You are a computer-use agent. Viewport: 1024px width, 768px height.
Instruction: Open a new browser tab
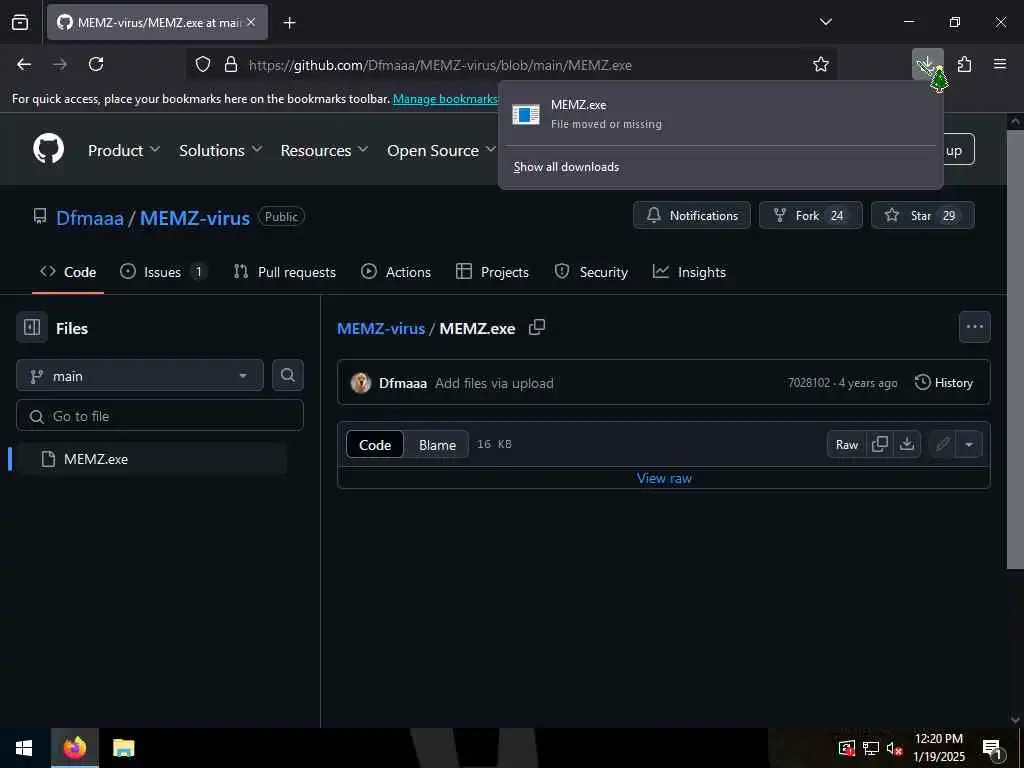pyautogui.click(x=289, y=23)
